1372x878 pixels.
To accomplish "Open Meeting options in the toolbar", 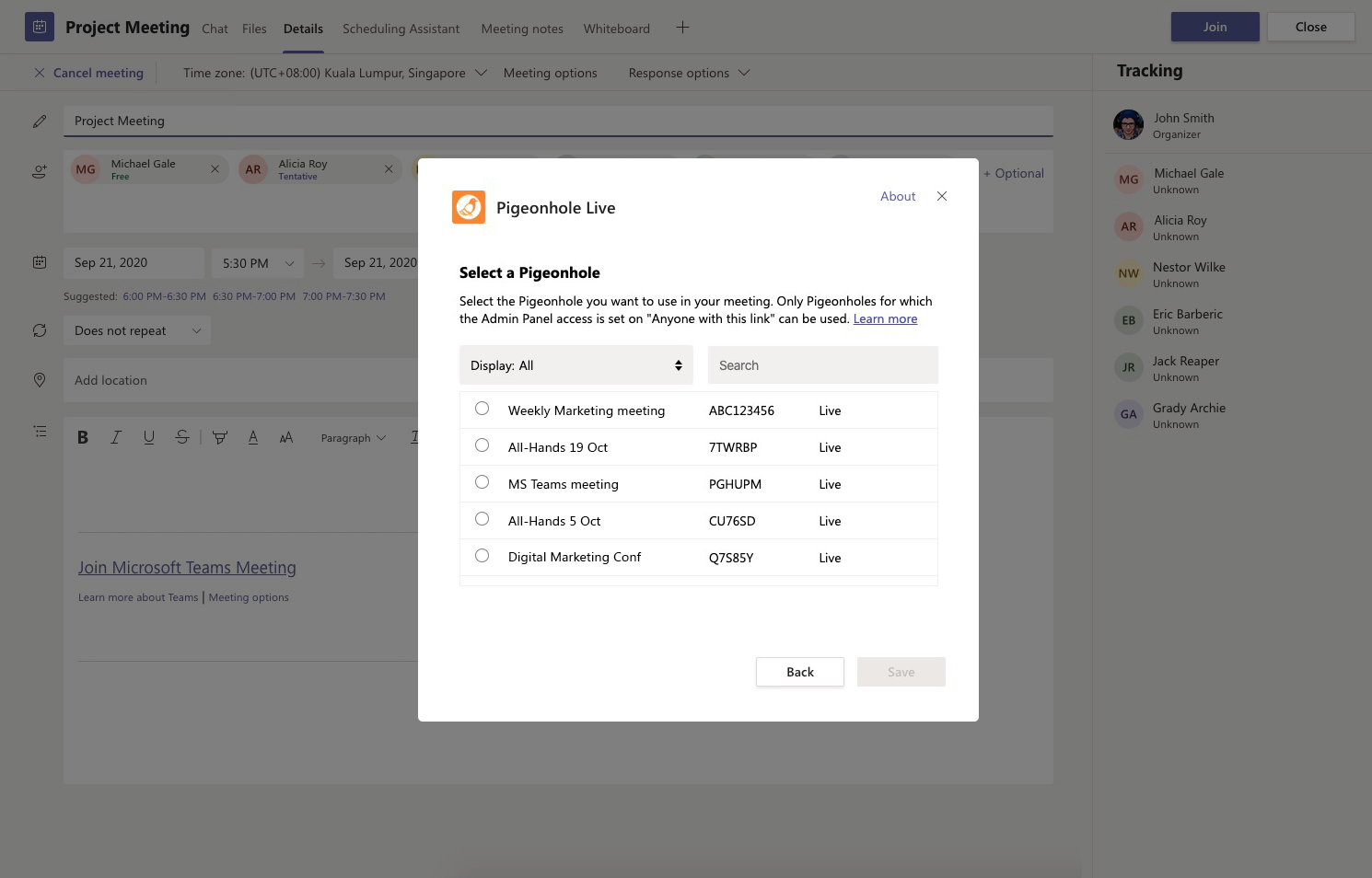I will click(x=550, y=73).
